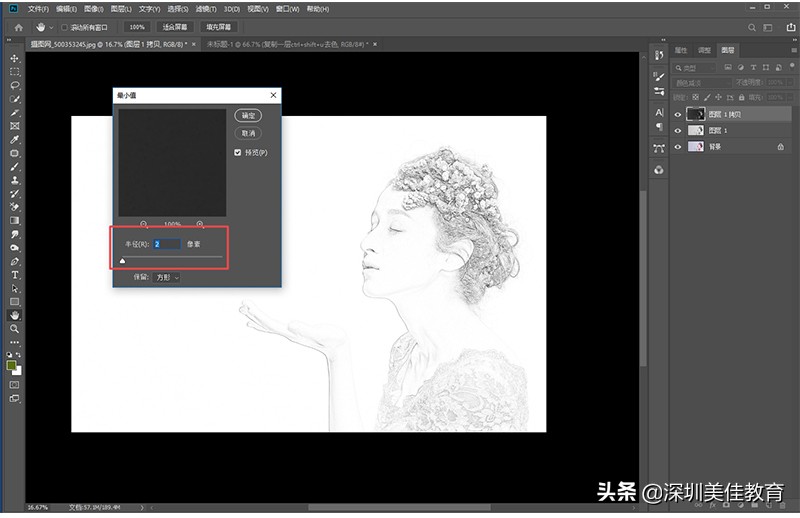Select the Gradient tool
The height and width of the screenshot is (518, 800).
(x=14, y=220)
